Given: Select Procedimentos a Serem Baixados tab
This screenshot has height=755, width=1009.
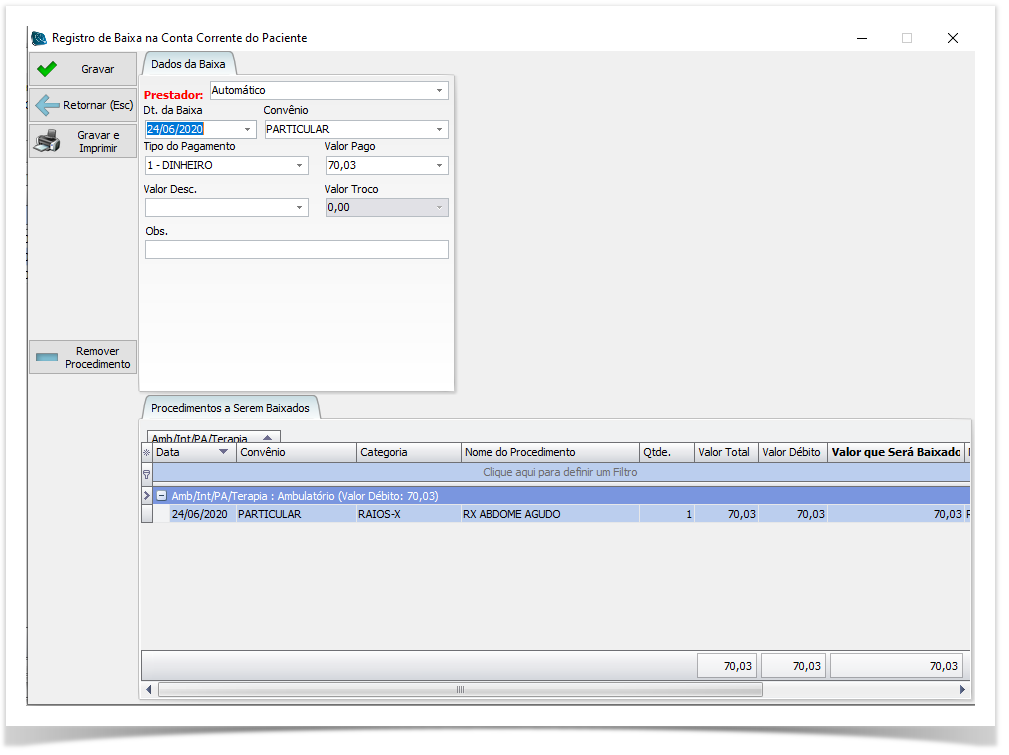Looking at the screenshot, I should coord(230,408).
